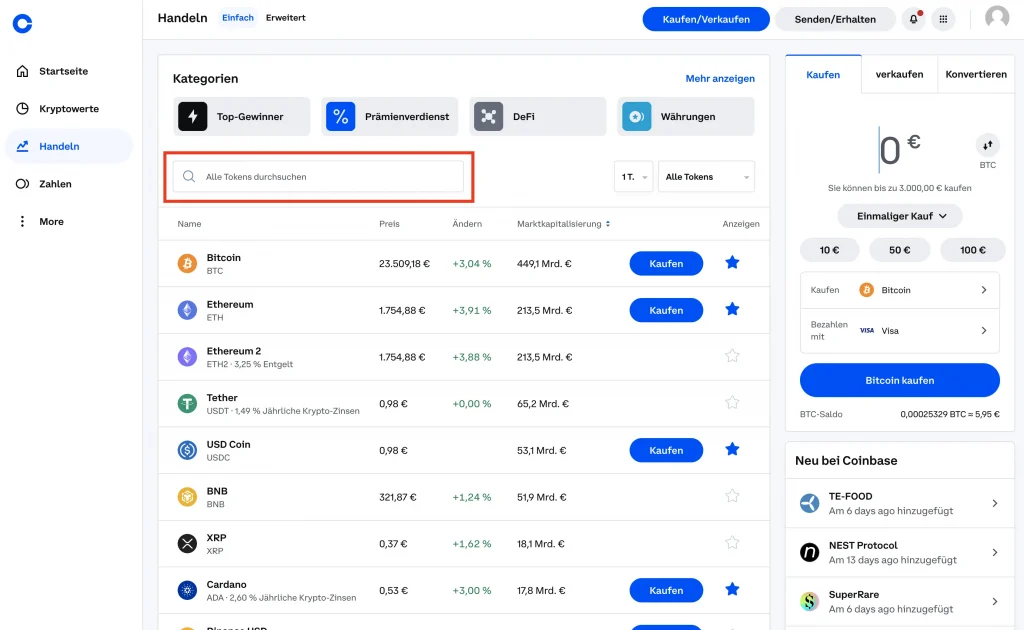Focus the Alle Tokens durchsuchen search field
Viewport: 1024px width, 630px height.
pos(320,177)
